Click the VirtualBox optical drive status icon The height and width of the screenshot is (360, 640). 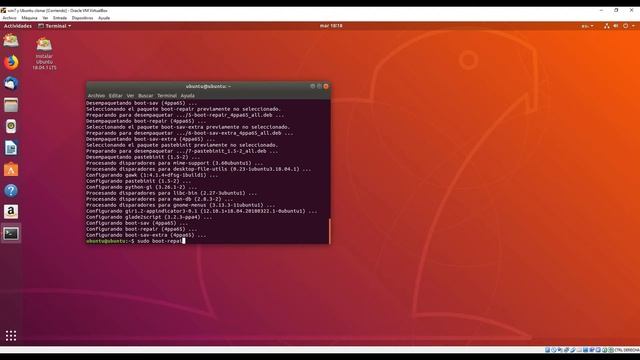pyautogui.click(x=553, y=350)
